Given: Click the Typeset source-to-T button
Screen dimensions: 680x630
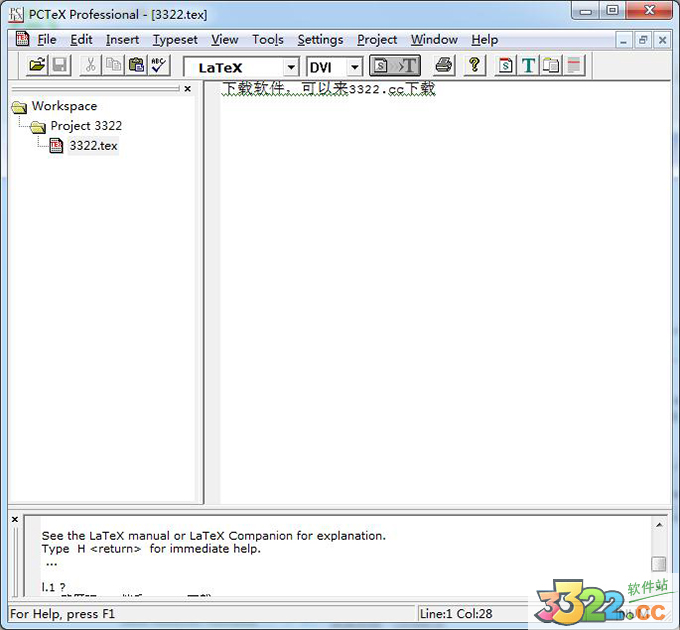Looking at the screenshot, I should tap(394, 66).
